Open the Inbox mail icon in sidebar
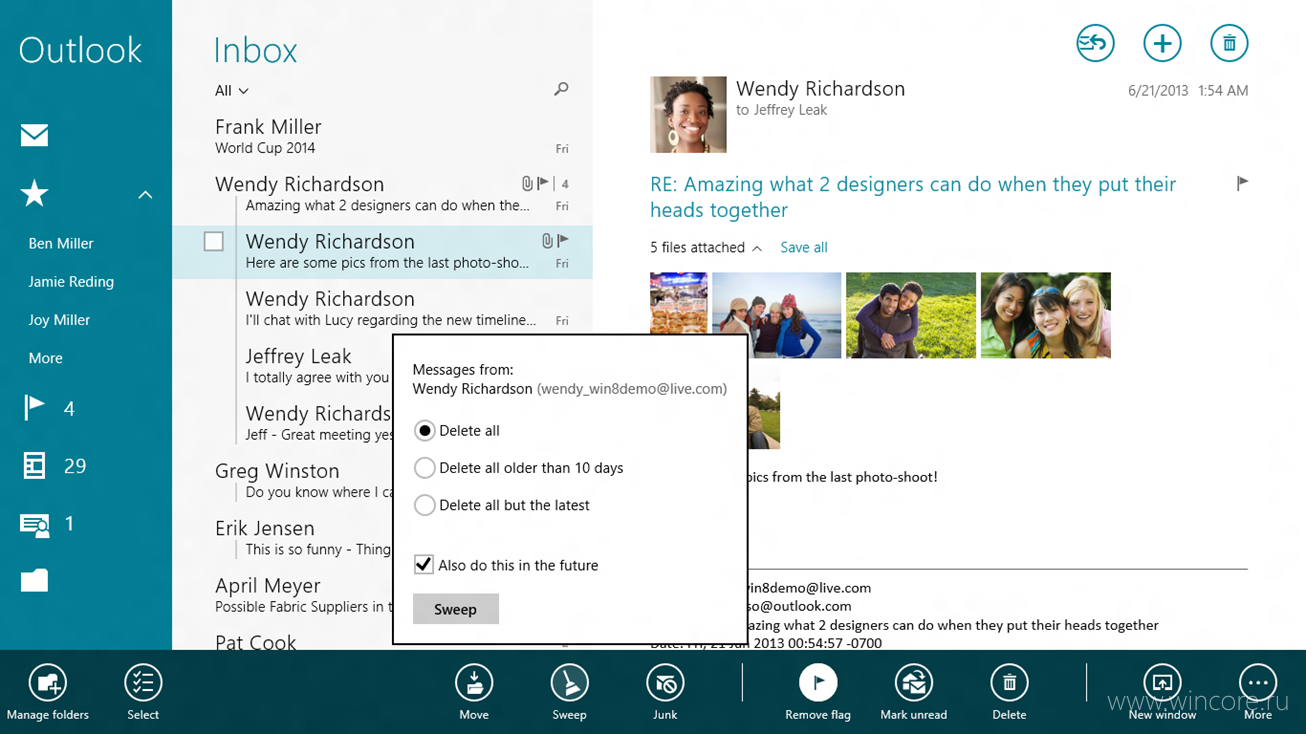 pos(34,135)
